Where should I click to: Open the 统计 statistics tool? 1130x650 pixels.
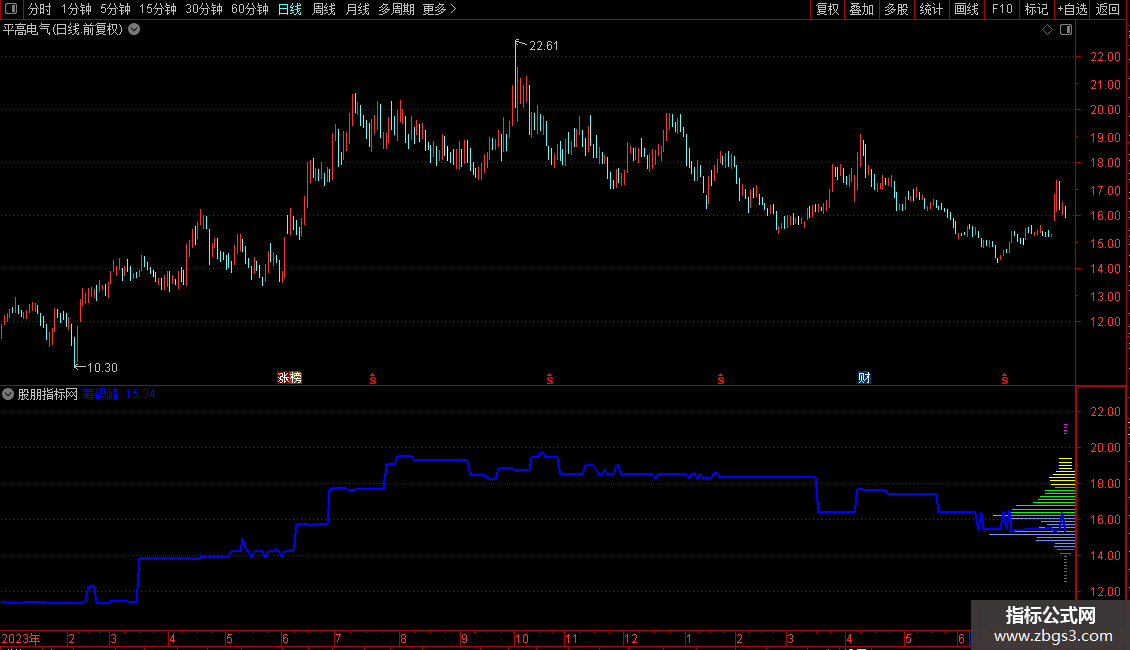pos(931,9)
